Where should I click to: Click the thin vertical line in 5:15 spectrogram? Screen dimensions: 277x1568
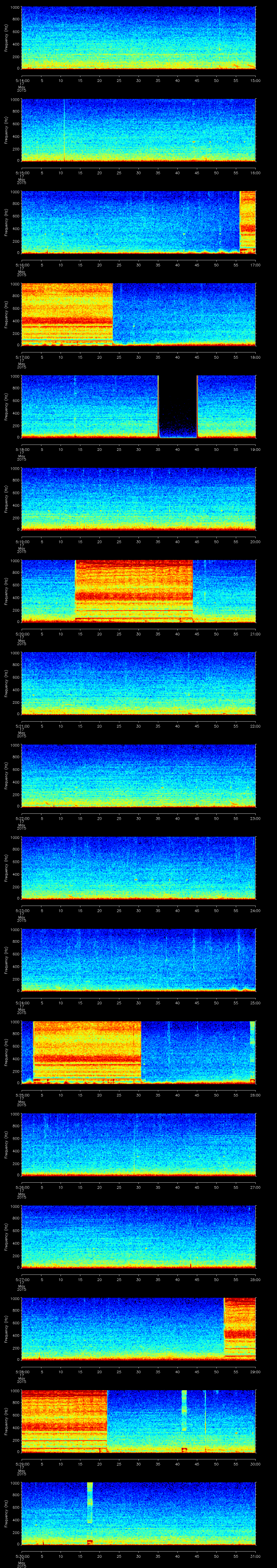(x=64, y=130)
